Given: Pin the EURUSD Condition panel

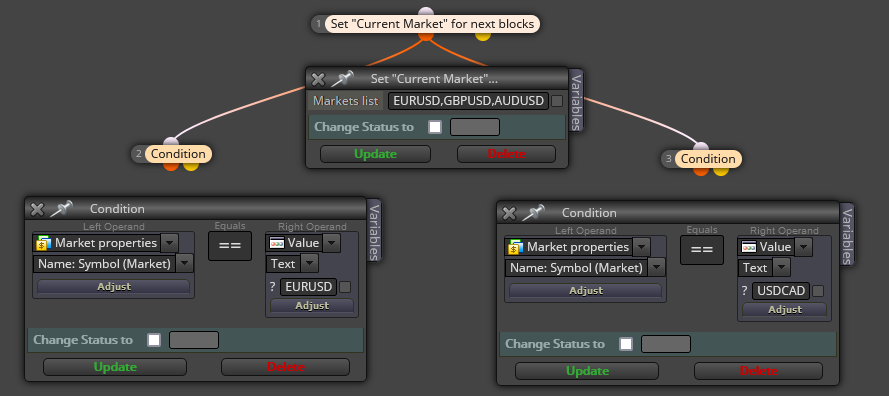Looking at the screenshot, I should [61, 209].
